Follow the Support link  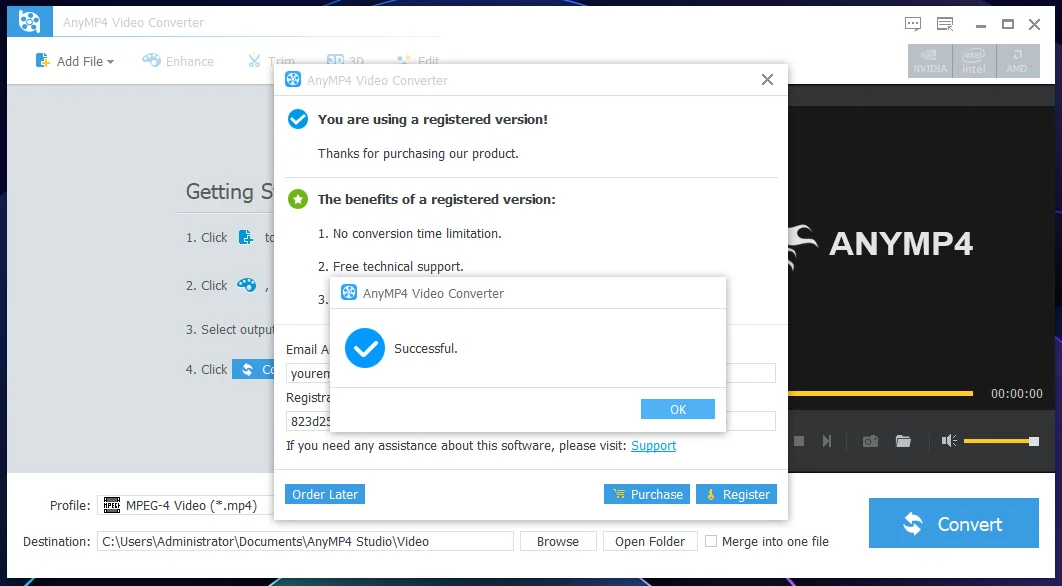pos(654,446)
